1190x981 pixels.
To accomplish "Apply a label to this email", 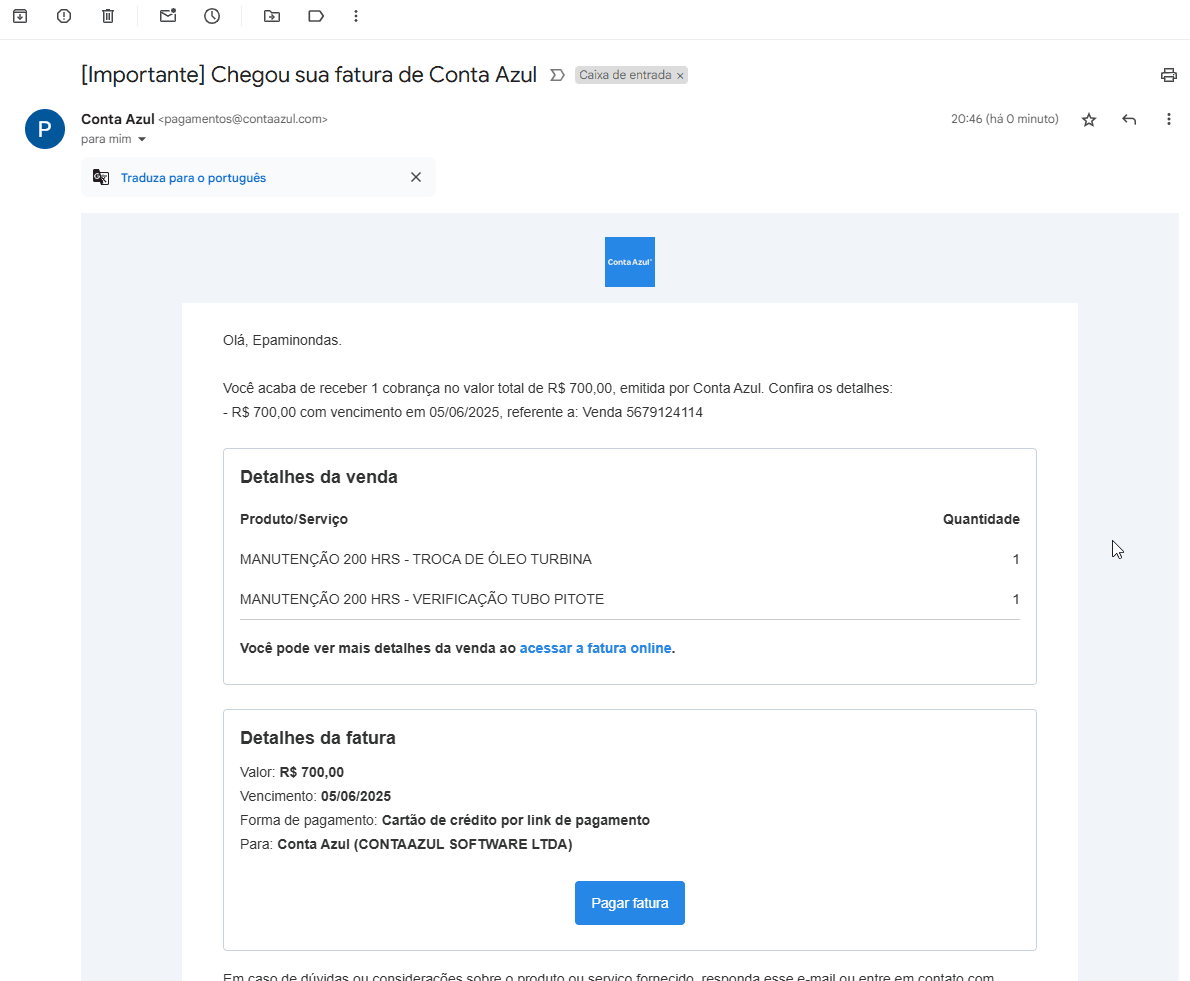I will [x=315, y=16].
